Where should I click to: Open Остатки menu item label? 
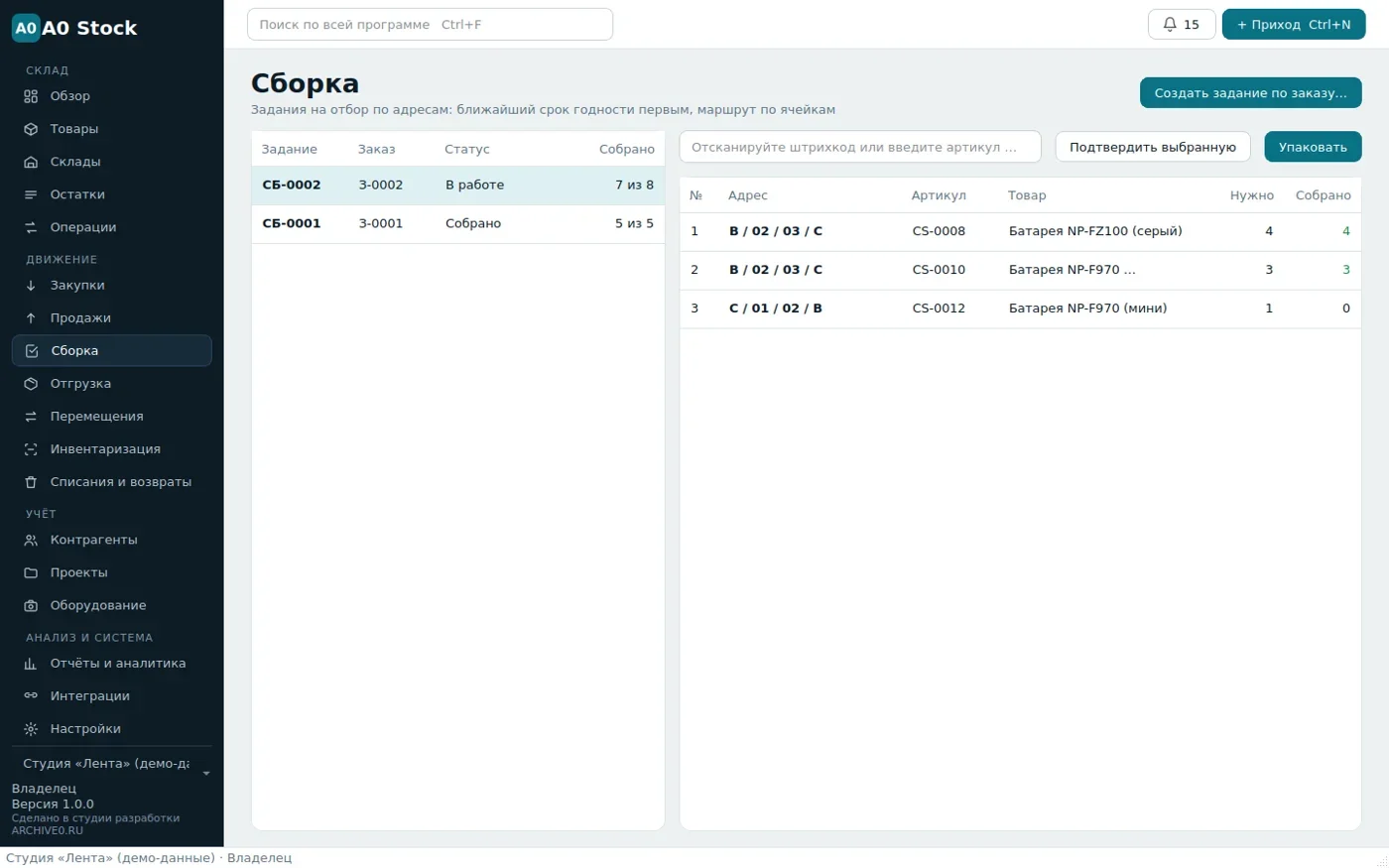(x=77, y=194)
